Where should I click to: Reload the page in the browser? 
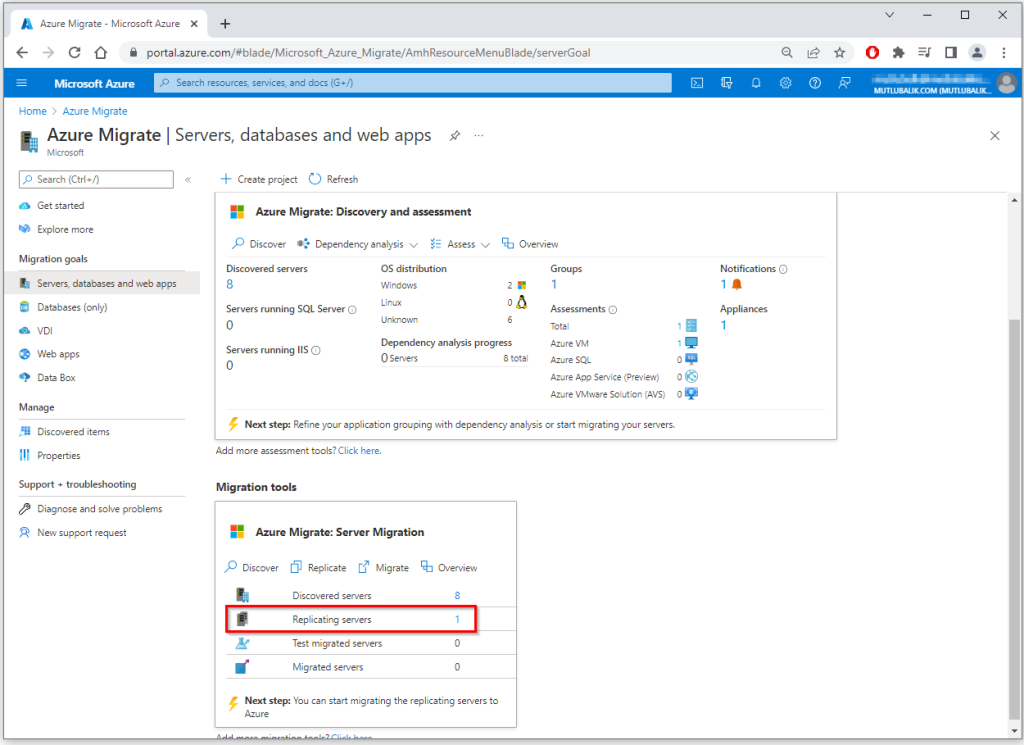(74, 53)
